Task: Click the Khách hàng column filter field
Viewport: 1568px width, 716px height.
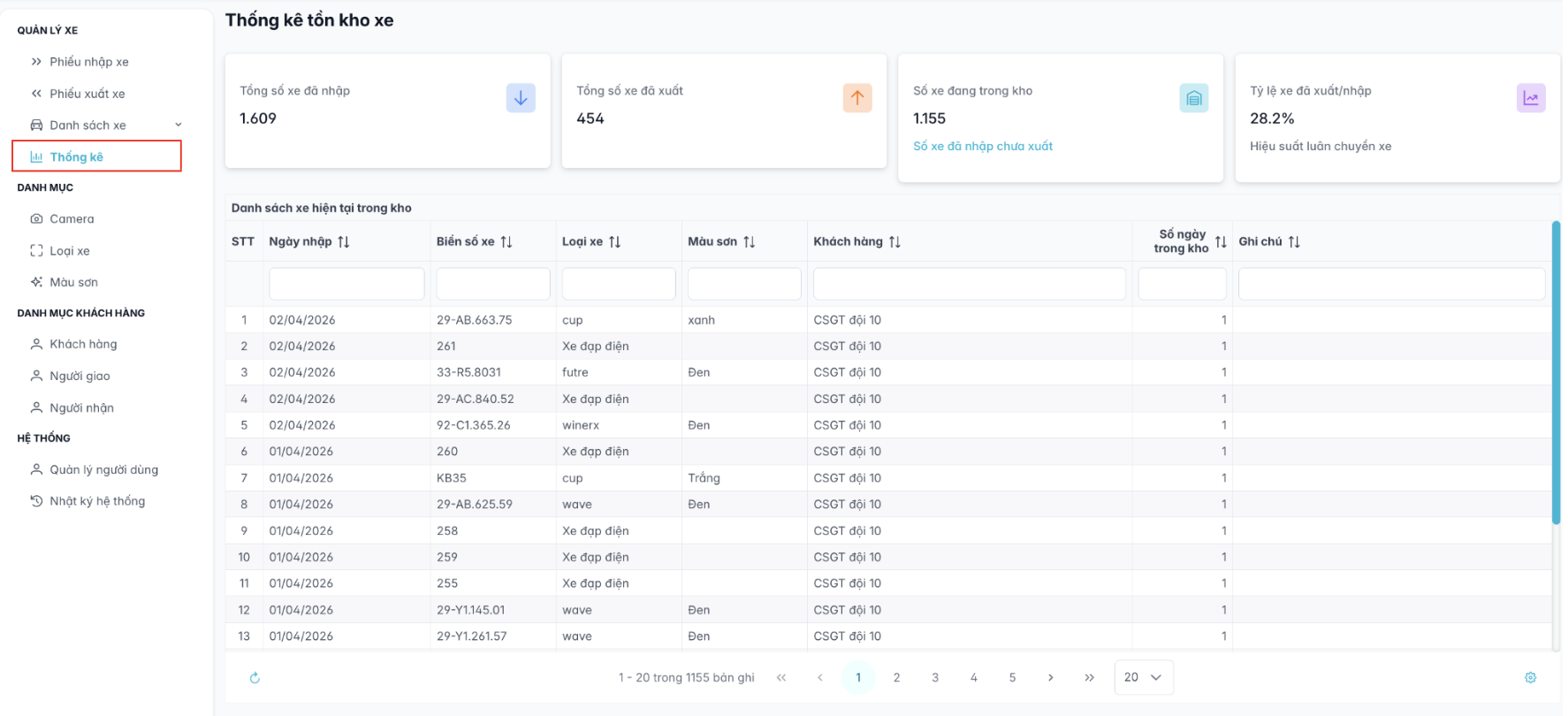Action: coord(969,284)
